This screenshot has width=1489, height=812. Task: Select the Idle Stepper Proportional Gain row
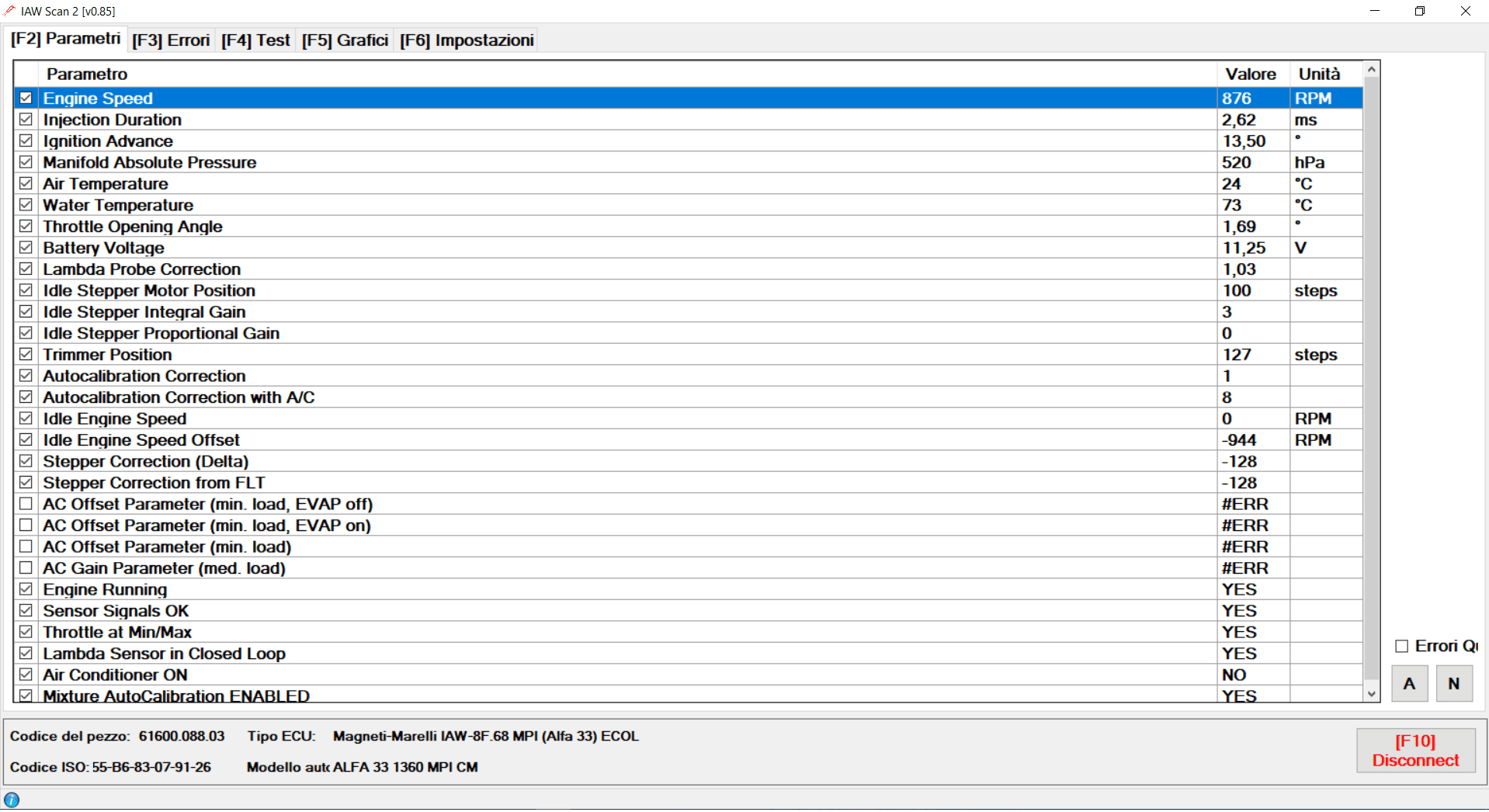pos(688,333)
